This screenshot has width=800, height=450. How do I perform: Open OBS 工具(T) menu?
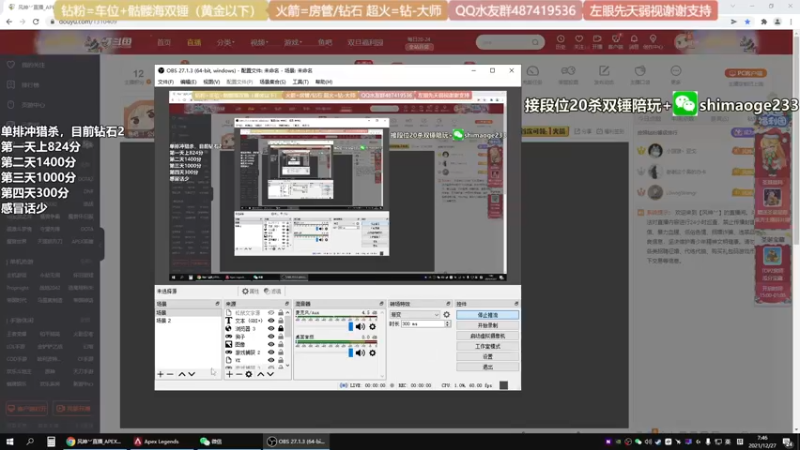coord(301,82)
